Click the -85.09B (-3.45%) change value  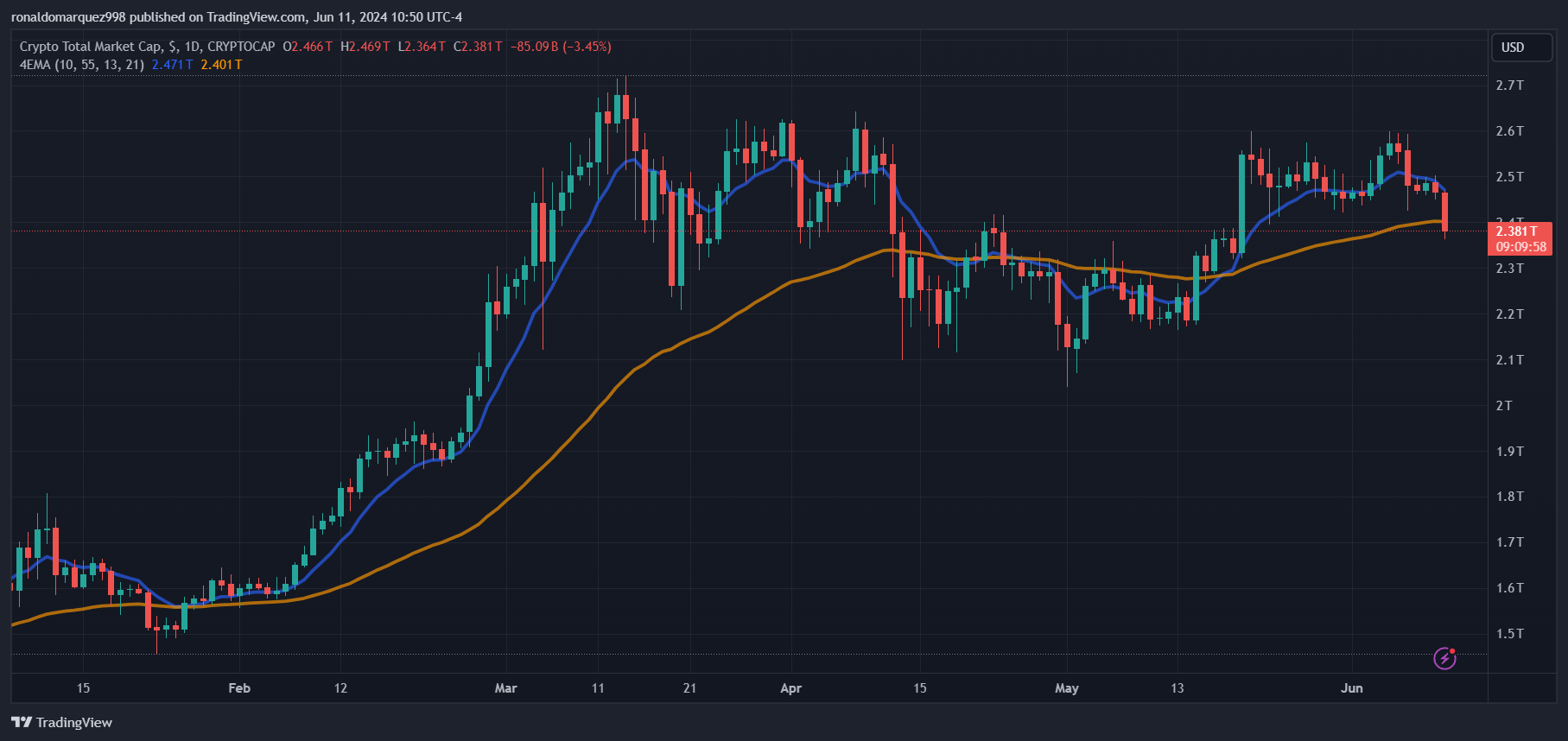pyautogui.click(x=561, y=47)
